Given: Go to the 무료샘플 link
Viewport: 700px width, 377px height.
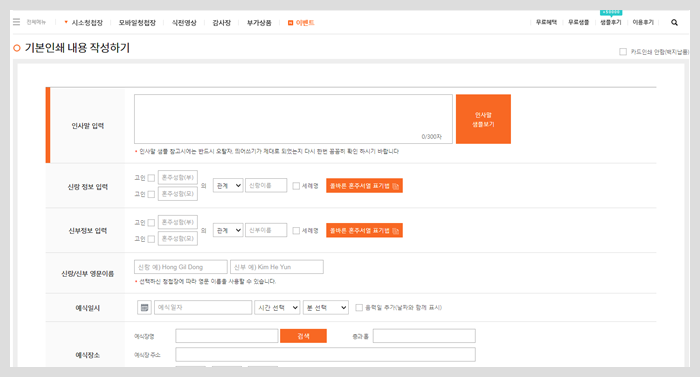Looking at the screenshot, I should pos(578,22).
